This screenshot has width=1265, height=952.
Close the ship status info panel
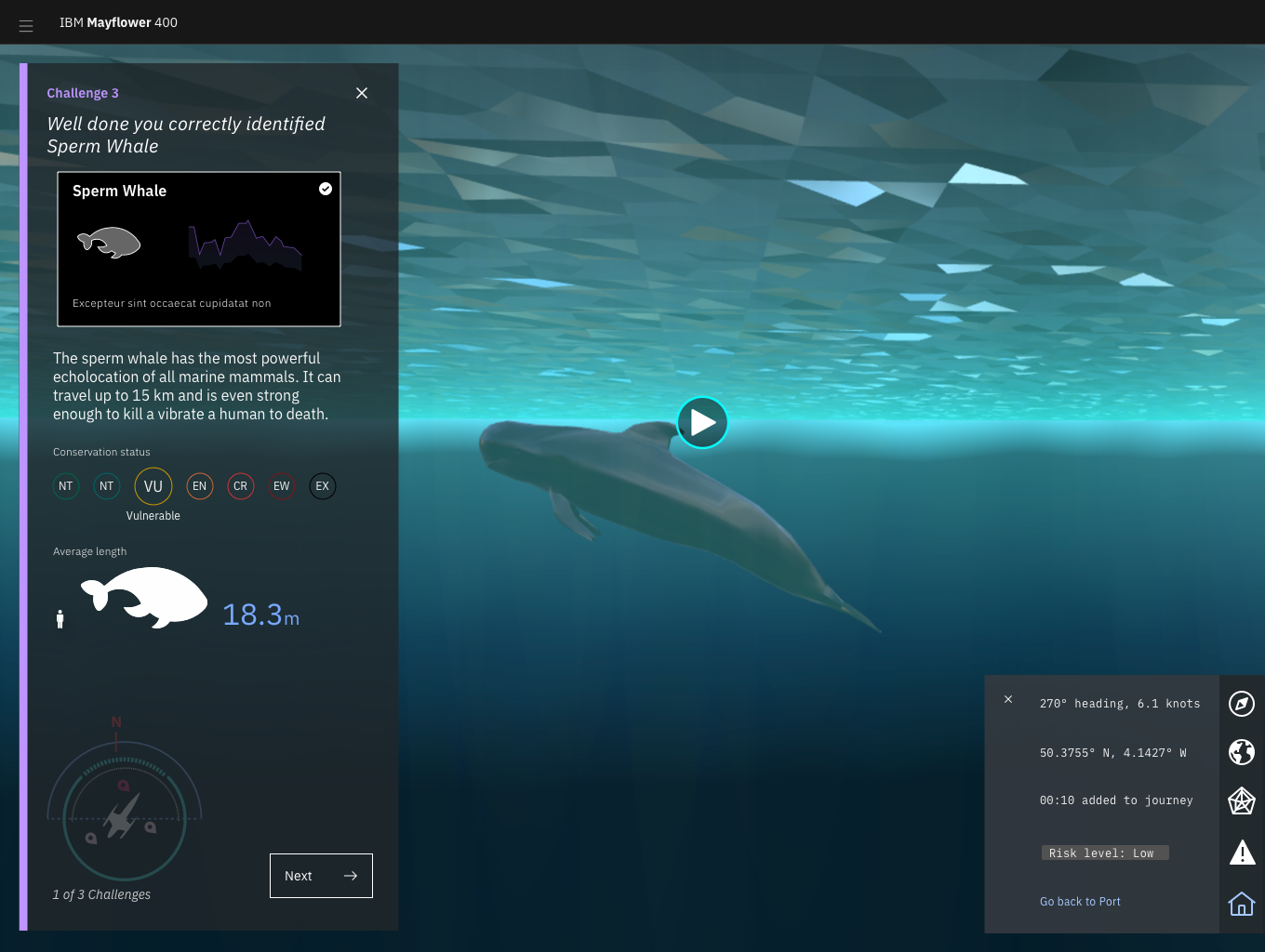pos(1008,699)
